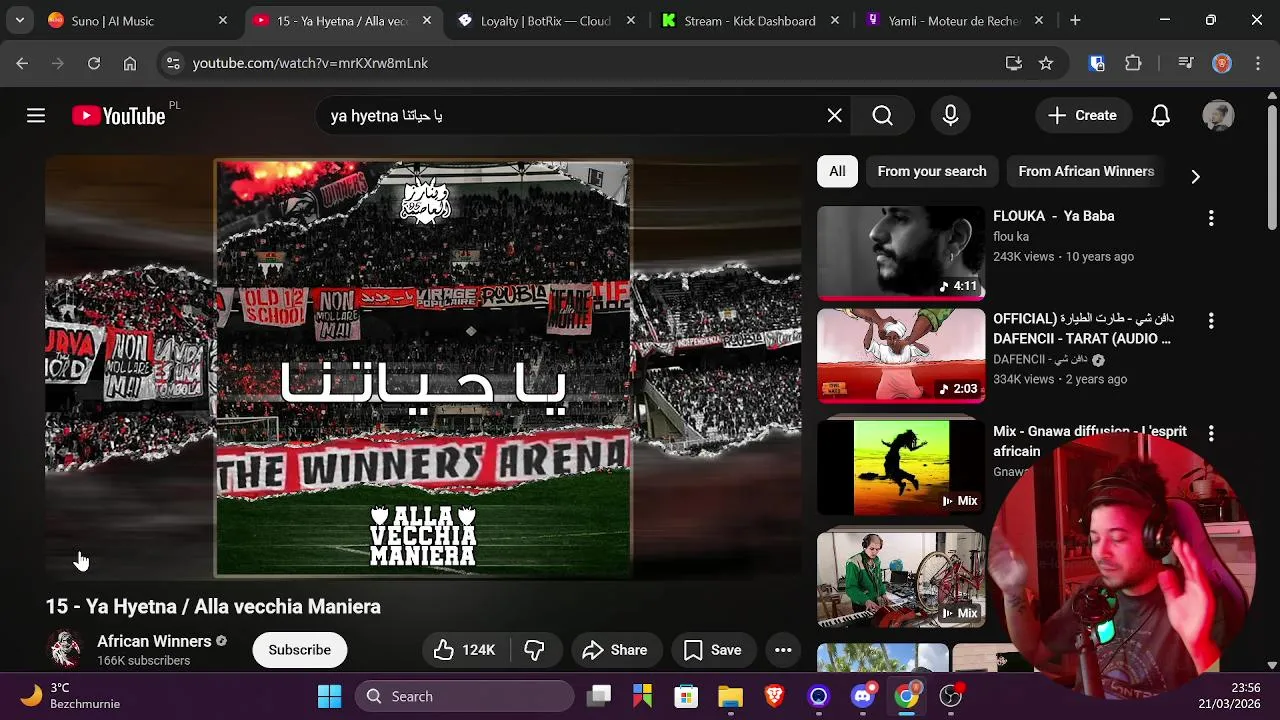This screenshot has width=1280, height=720.
Task: Select the All filter chip
Action: (837, 171)
